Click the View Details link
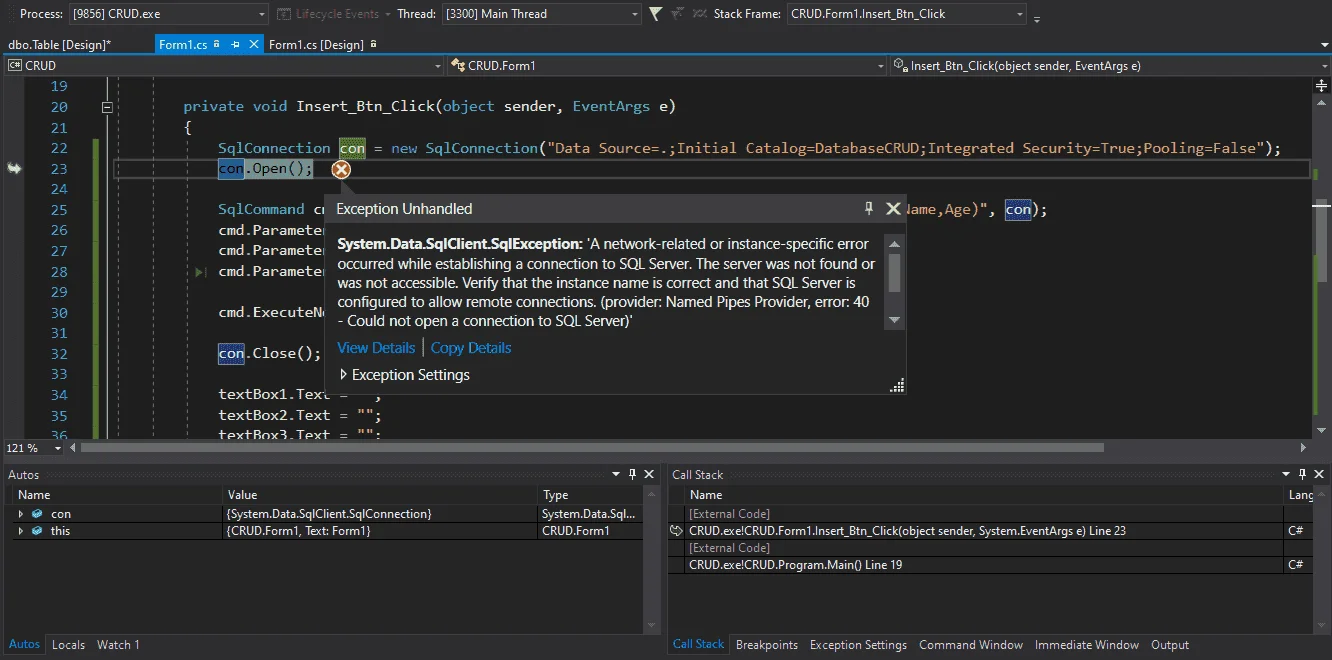This screenshot has width=1332, height=660. pos(376,348)
